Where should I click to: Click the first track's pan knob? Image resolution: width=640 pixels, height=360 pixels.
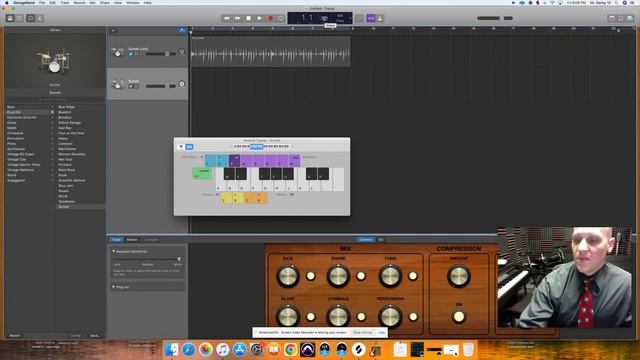click(x=182, y=52)
